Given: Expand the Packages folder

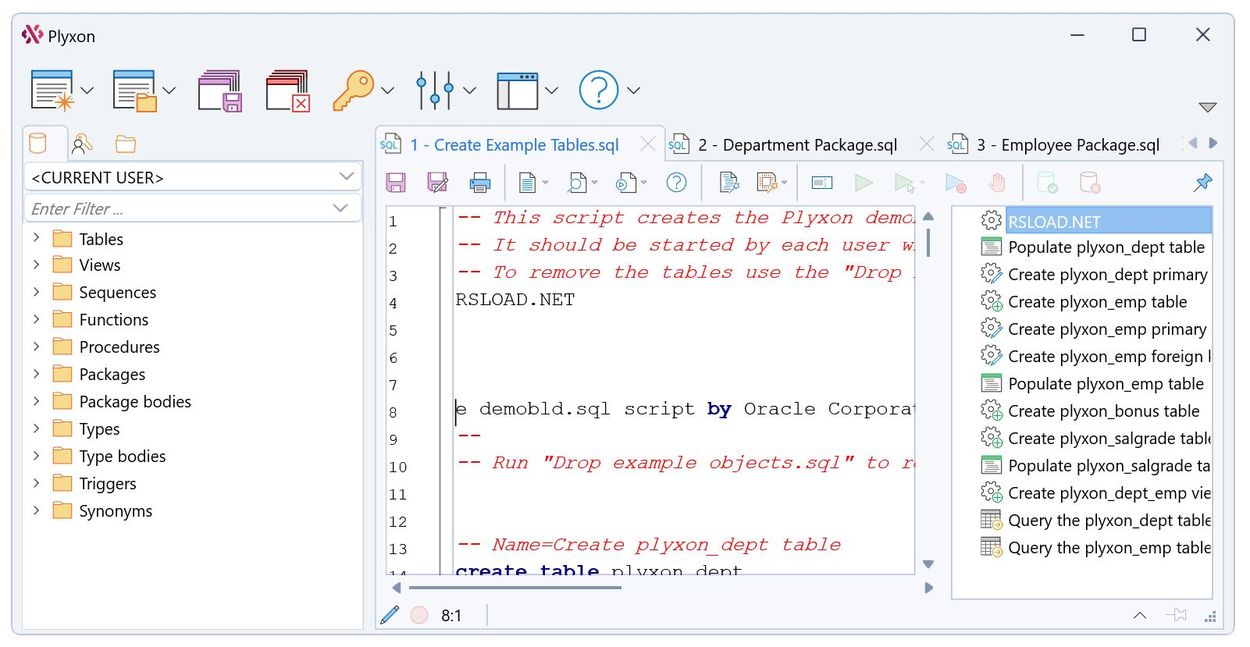Looking at the screenshot, I should tap(37, 374).
